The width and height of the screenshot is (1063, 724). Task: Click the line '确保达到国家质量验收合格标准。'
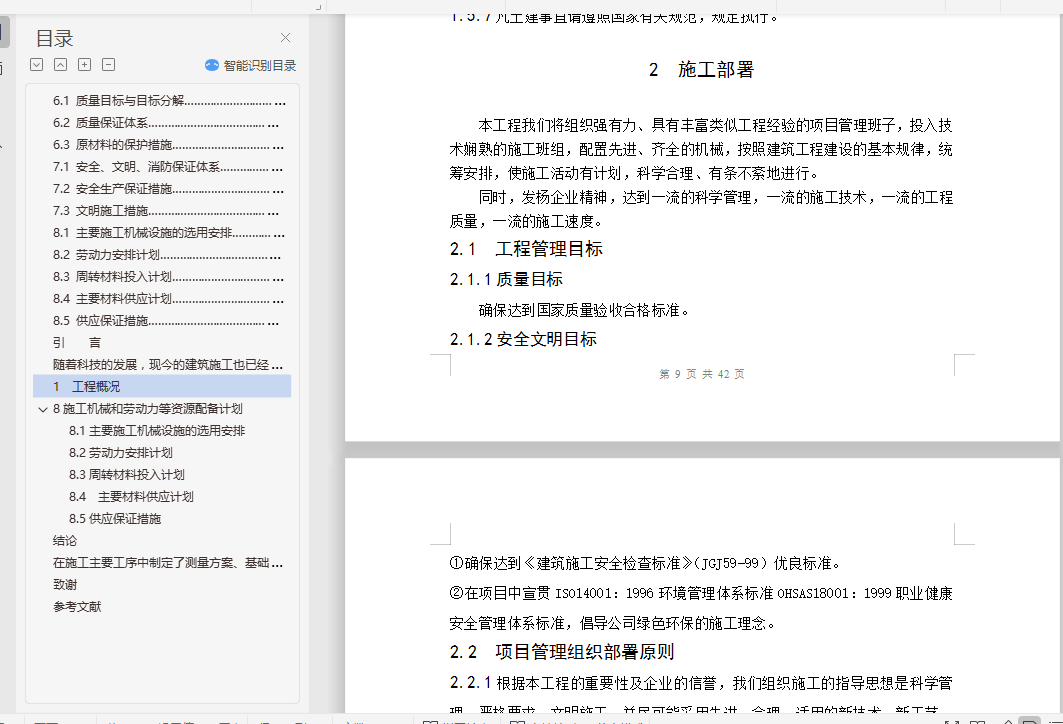coord(584,310)
